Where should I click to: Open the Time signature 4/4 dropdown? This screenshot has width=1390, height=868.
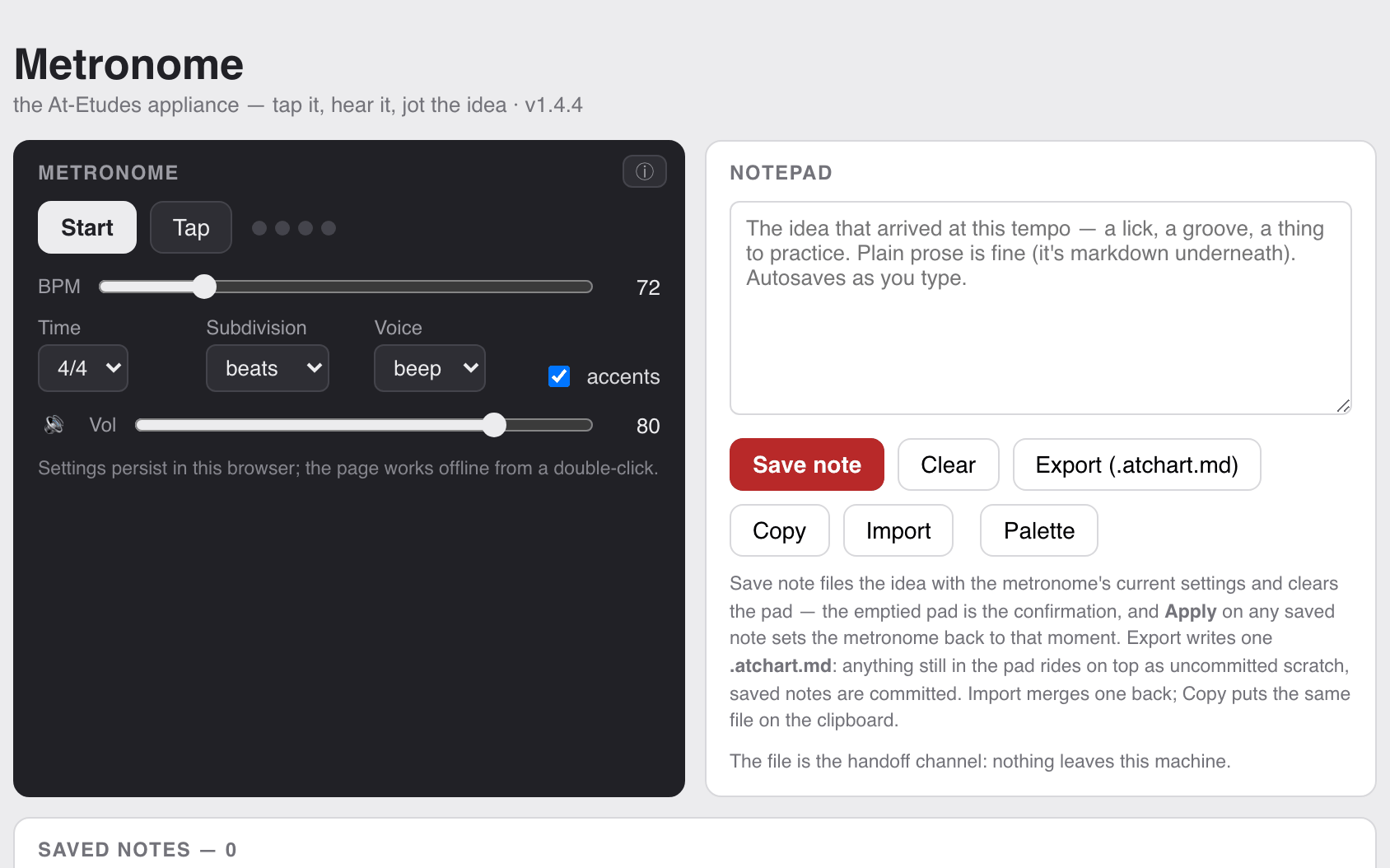[x=83, y=368]
